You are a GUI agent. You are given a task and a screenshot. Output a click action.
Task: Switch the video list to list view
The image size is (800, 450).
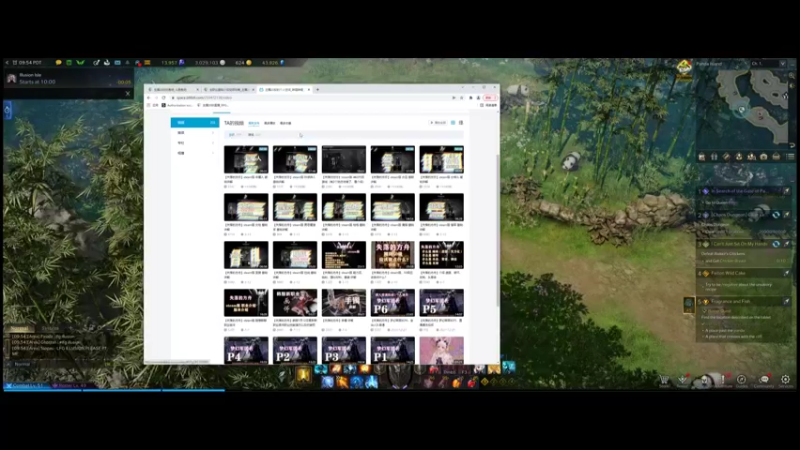461,123
